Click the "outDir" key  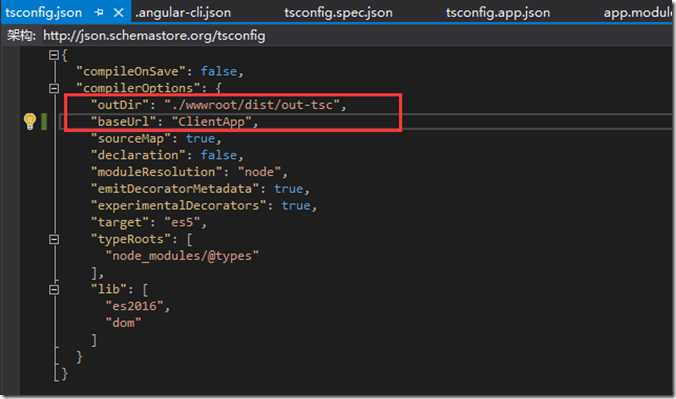click(x=120, y=105)
